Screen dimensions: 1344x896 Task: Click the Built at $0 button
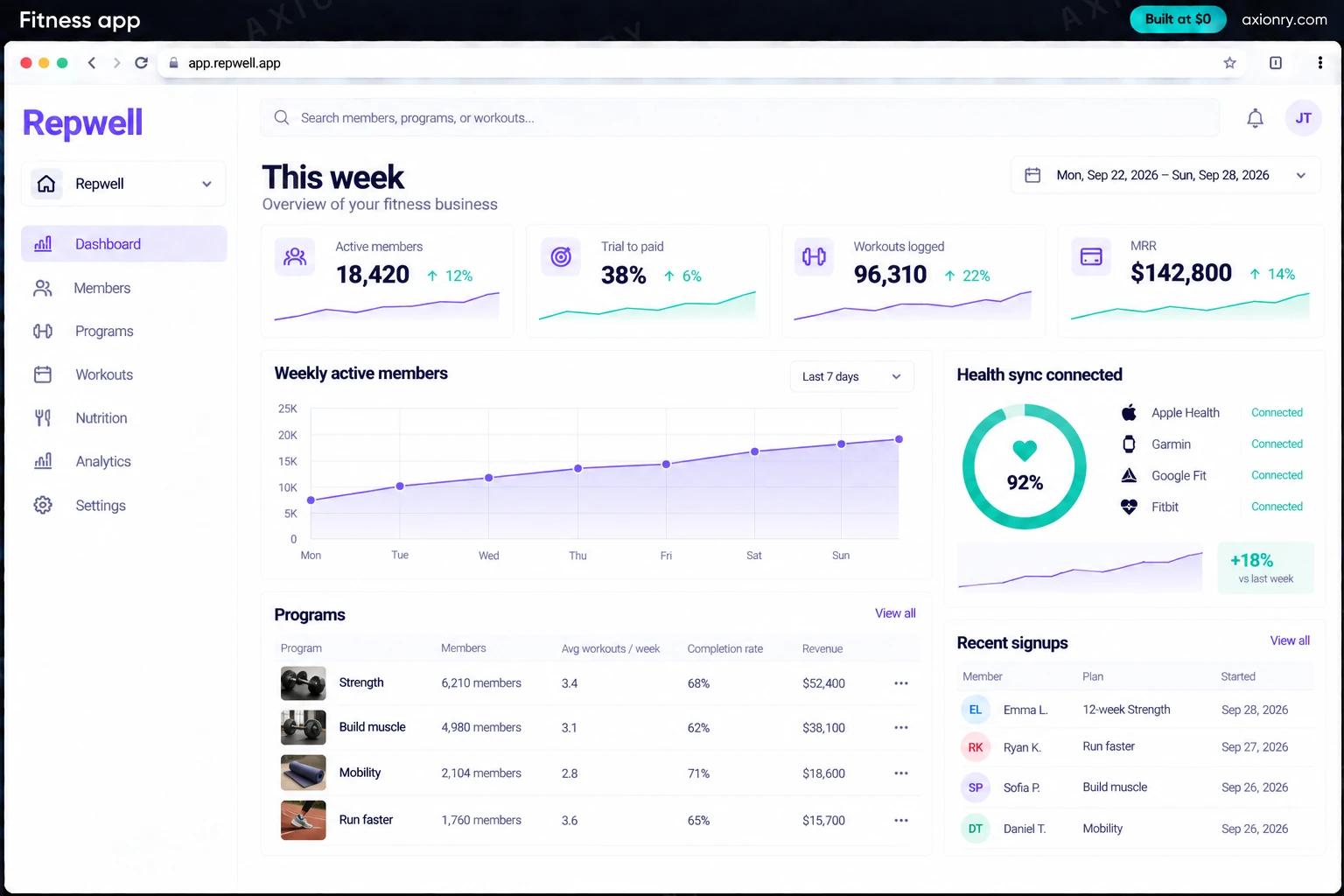click(1178, 19)
